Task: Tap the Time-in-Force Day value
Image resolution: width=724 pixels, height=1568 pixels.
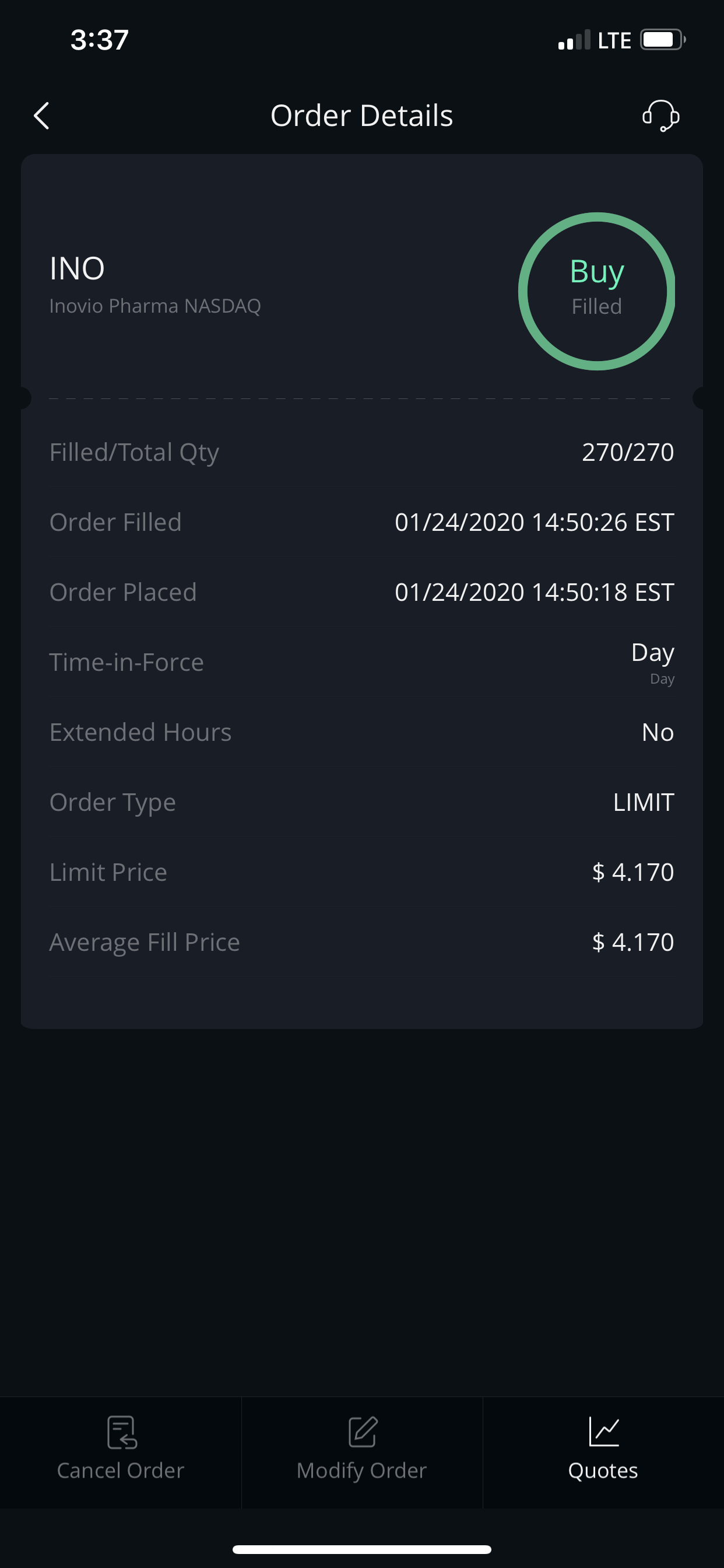Action: (x=652, y=653)
